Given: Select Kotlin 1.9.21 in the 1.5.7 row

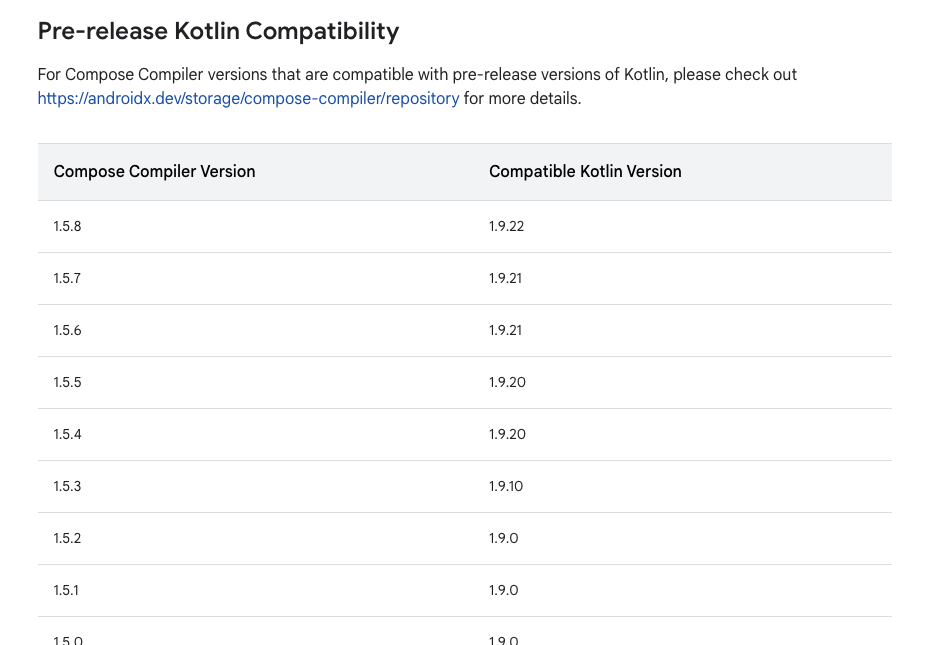Looking at the screenshot, I should pos(506,278).
